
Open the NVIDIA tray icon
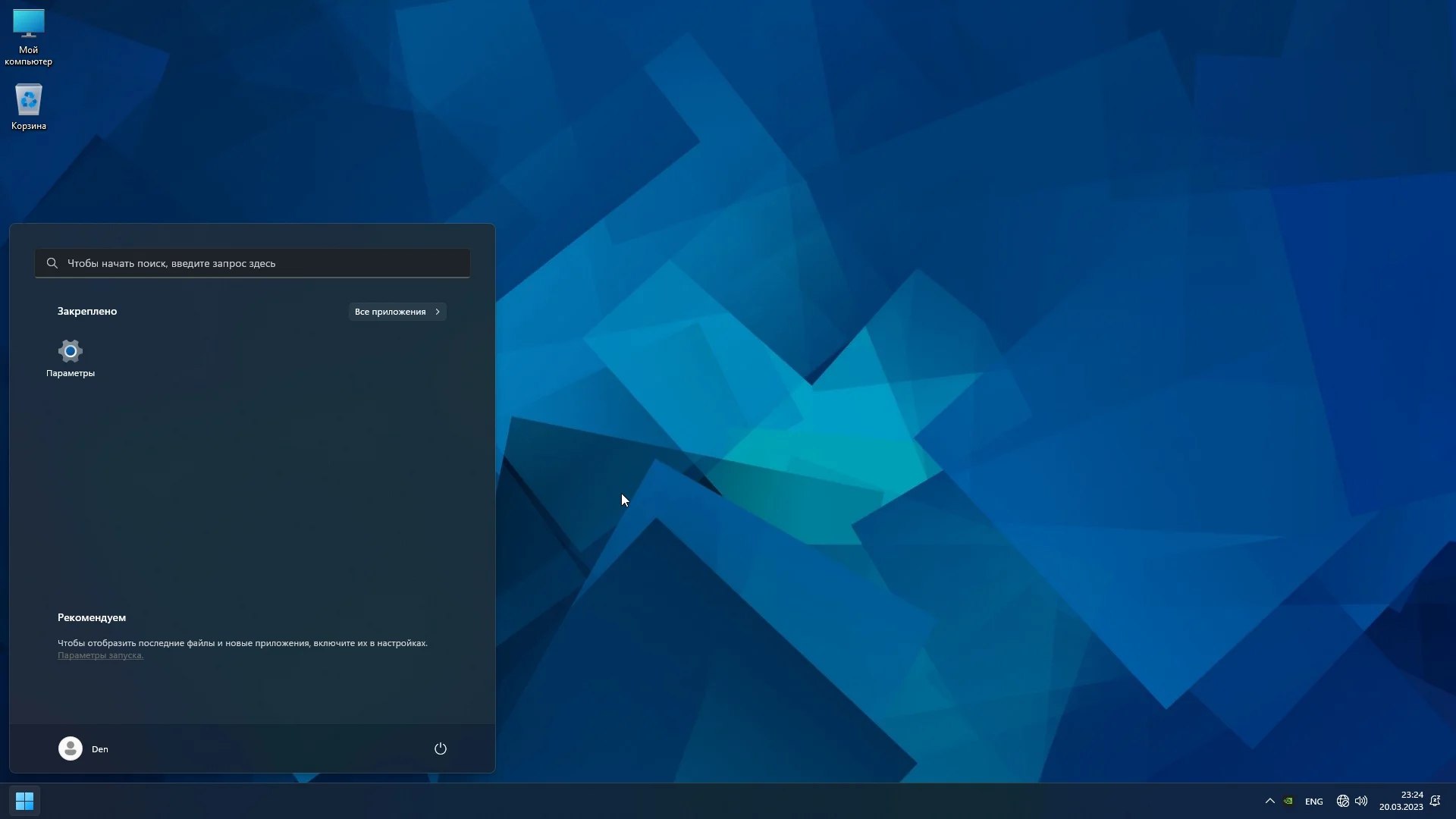tap(1288, 801)
